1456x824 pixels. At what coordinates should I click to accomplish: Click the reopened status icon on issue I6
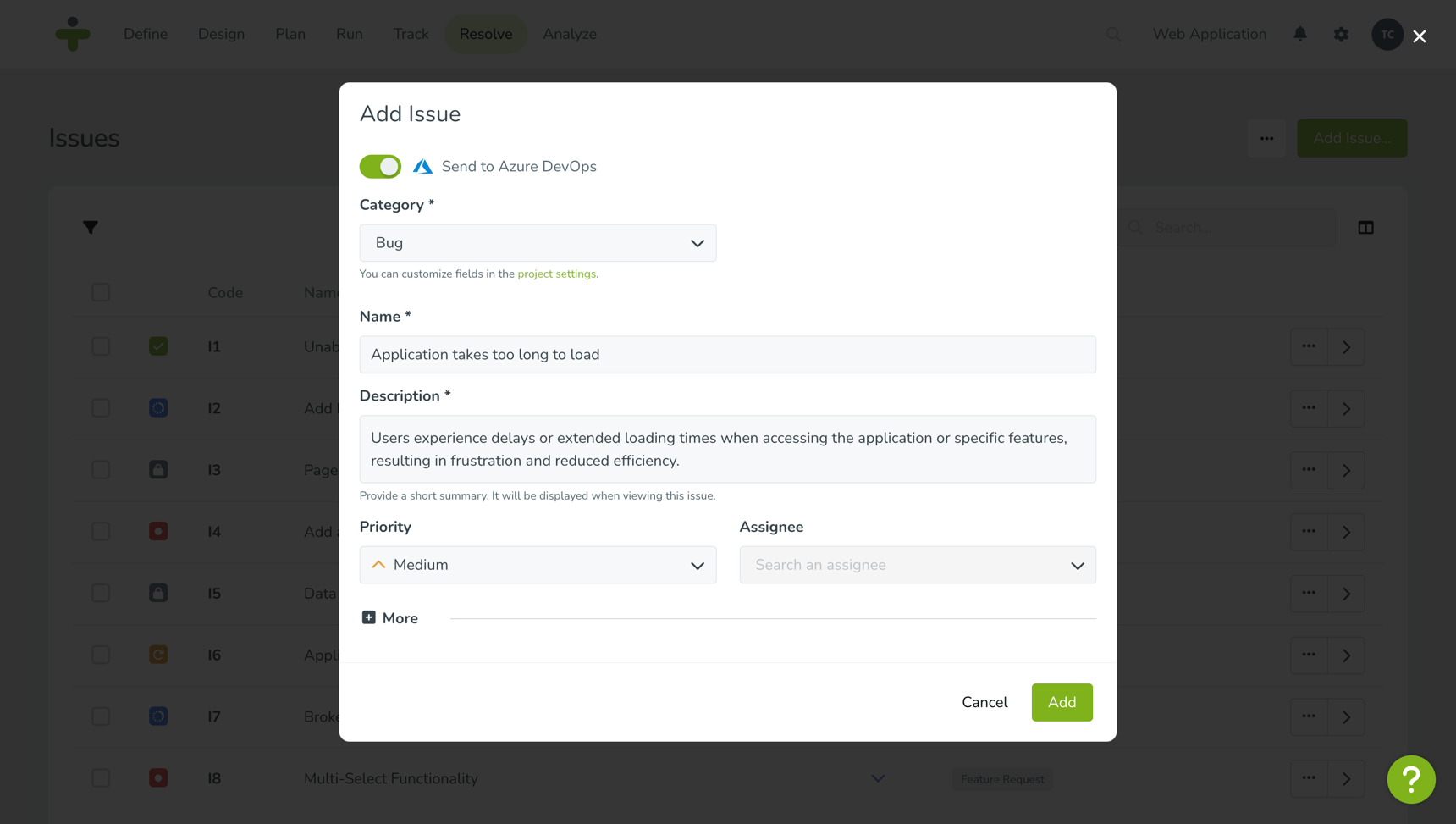(158, 655)
